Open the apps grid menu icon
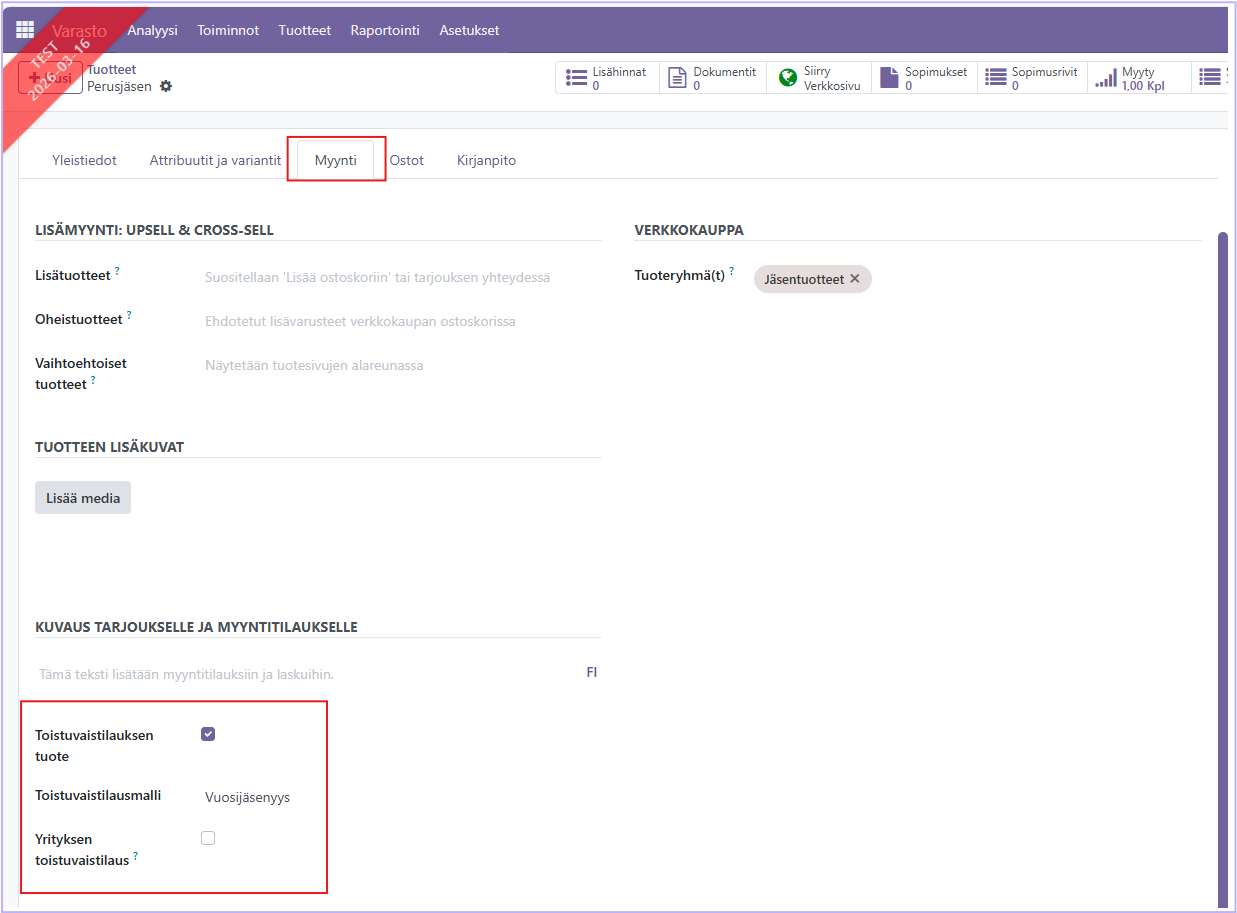Screen dimensions: 1237x913 24,30
